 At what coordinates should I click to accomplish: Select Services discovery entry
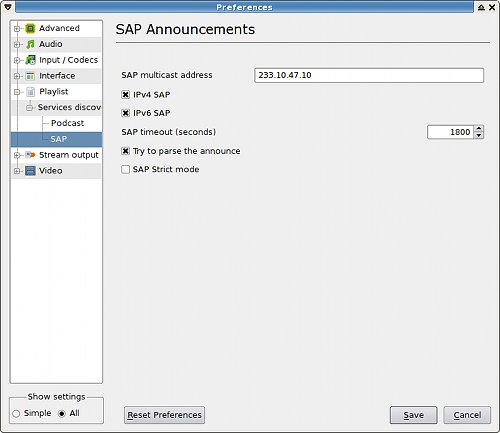[x=69, y=107]
